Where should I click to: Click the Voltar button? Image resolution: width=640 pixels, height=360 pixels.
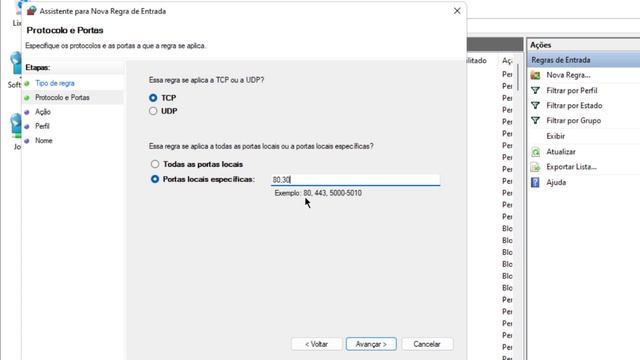(316, 344)
